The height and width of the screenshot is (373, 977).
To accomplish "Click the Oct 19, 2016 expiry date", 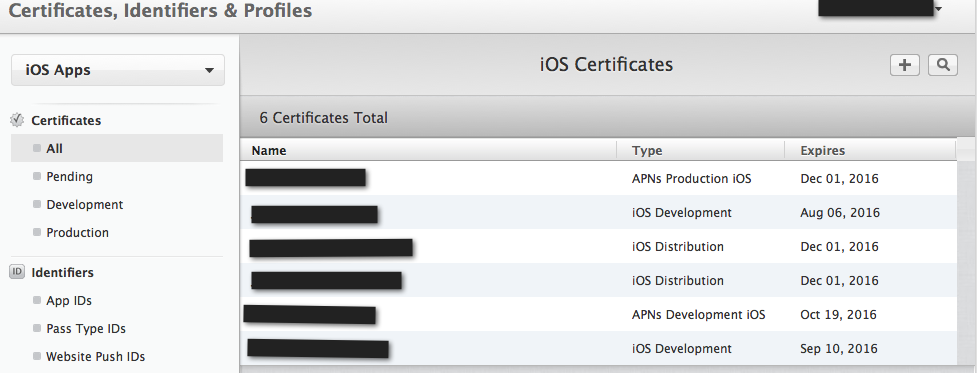I will pyautogui.click(x=838, y=314).
